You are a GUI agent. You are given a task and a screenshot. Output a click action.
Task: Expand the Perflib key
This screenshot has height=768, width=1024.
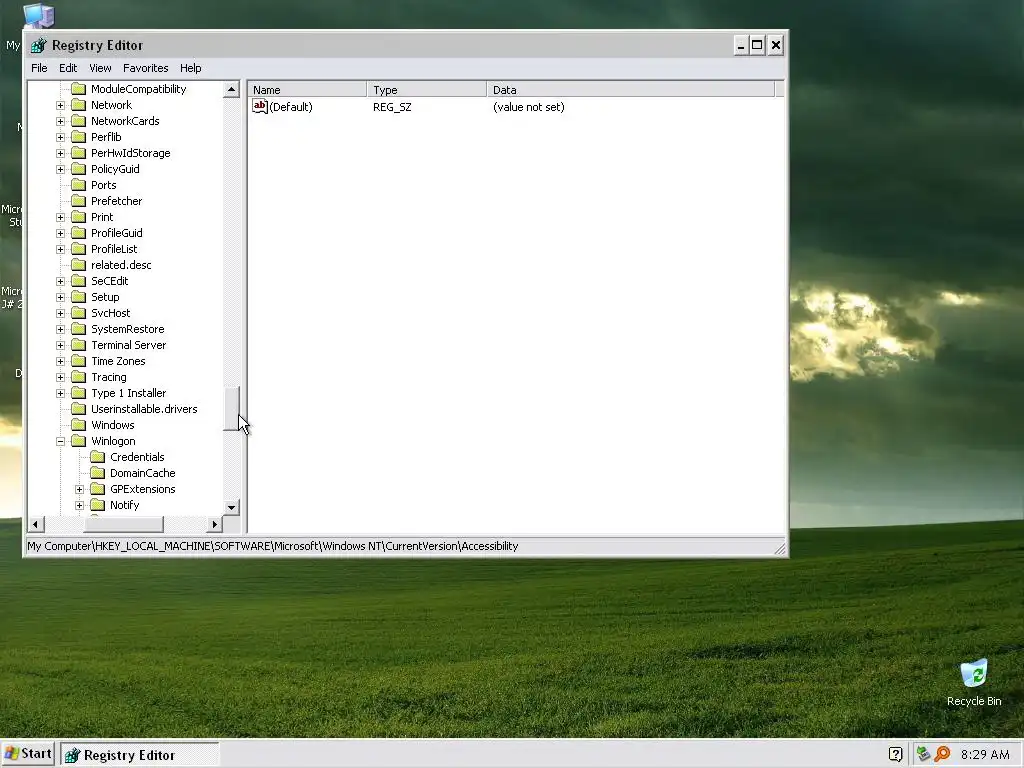(x=60, y=137)
